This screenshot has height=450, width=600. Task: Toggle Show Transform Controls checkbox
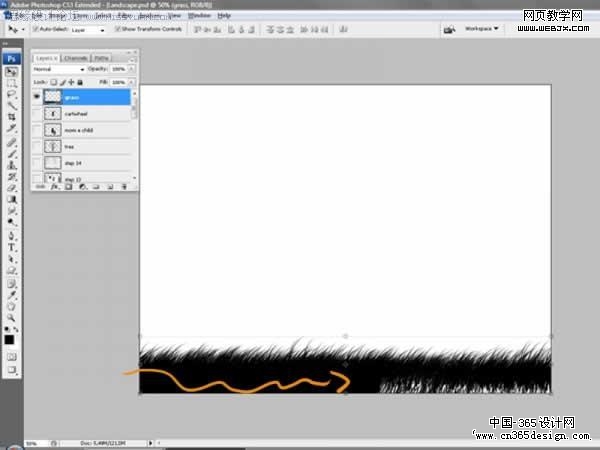click(118, 29)
